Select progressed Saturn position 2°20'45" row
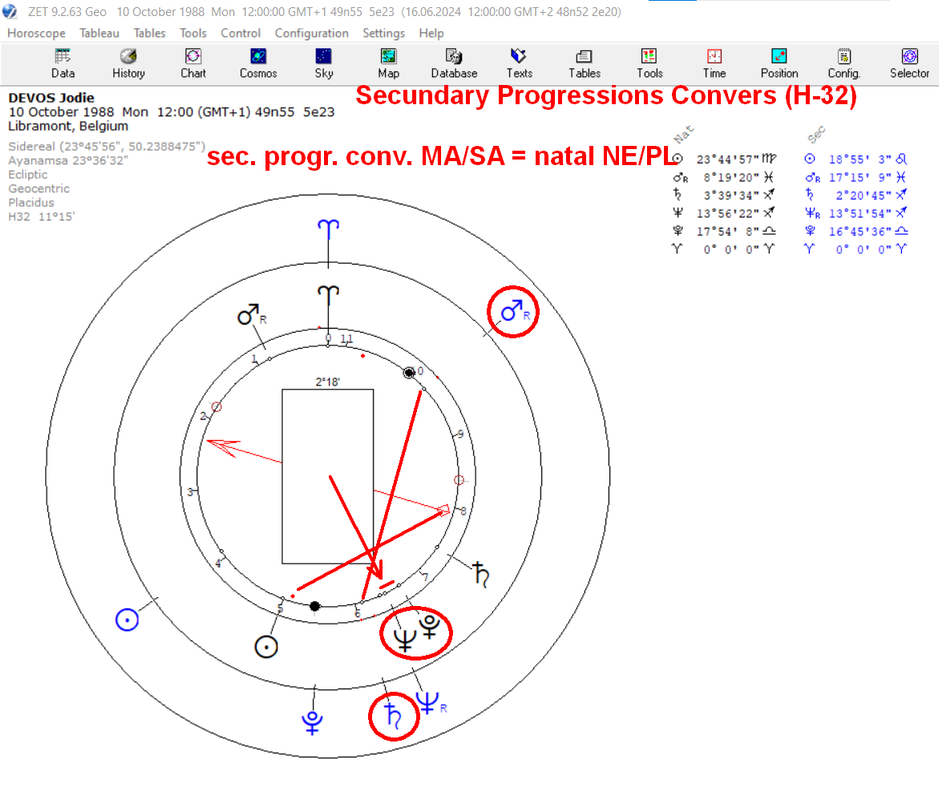 [x=856, y=195]
